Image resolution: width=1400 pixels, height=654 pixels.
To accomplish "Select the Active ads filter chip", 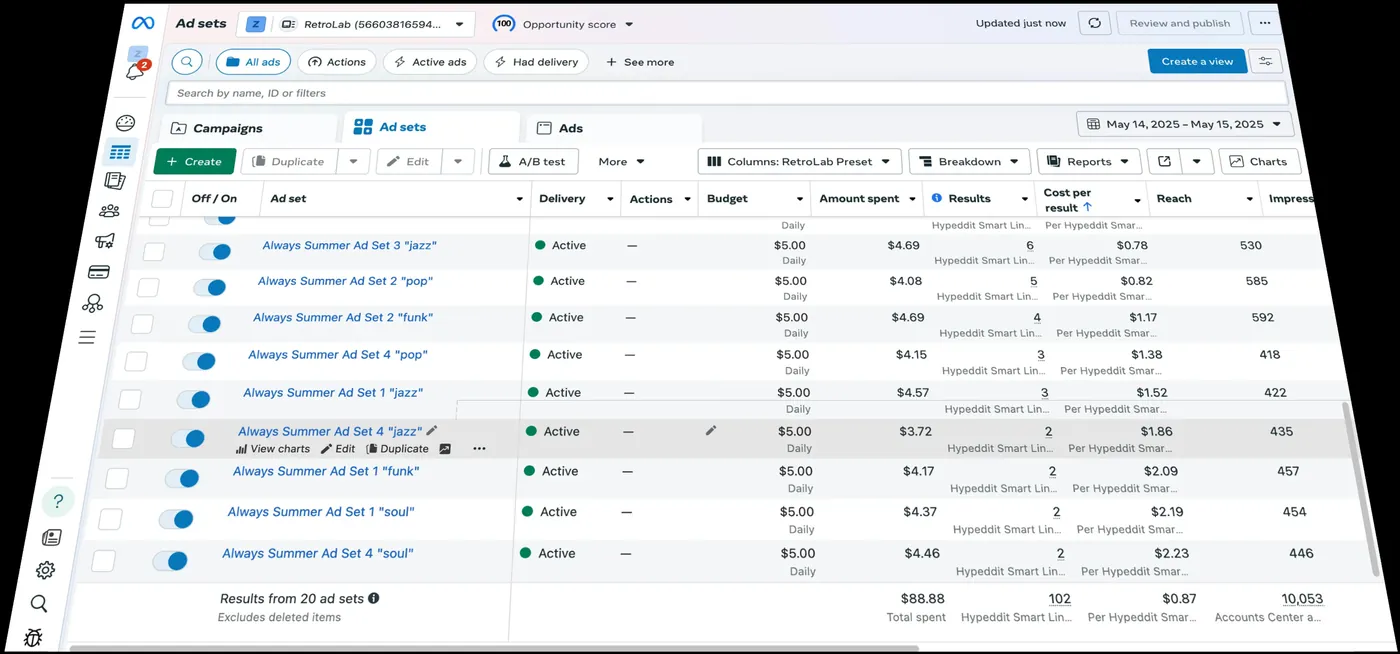I will pos(429,62).
